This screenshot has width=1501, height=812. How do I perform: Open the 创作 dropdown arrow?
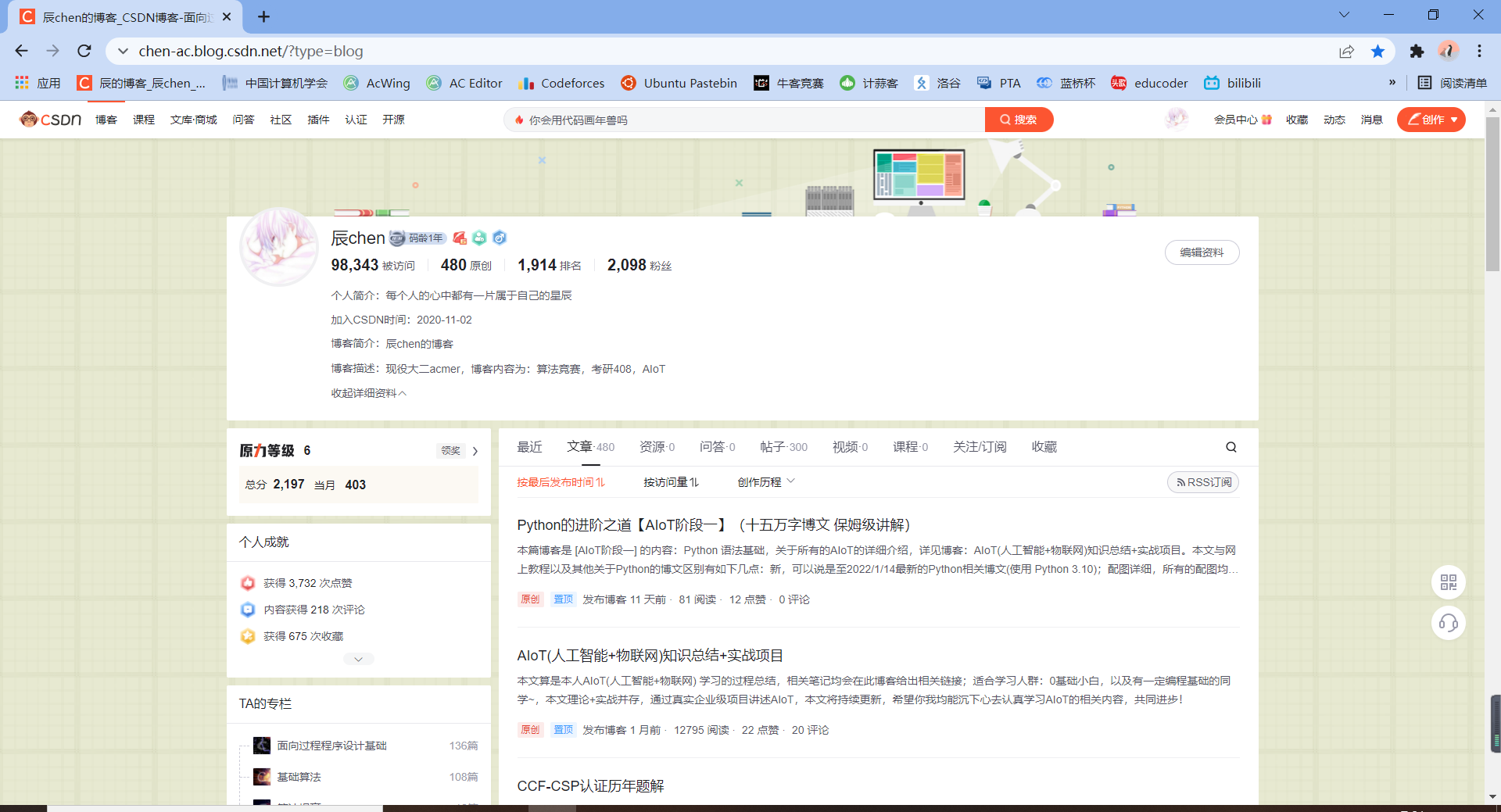coord(1454,120)
